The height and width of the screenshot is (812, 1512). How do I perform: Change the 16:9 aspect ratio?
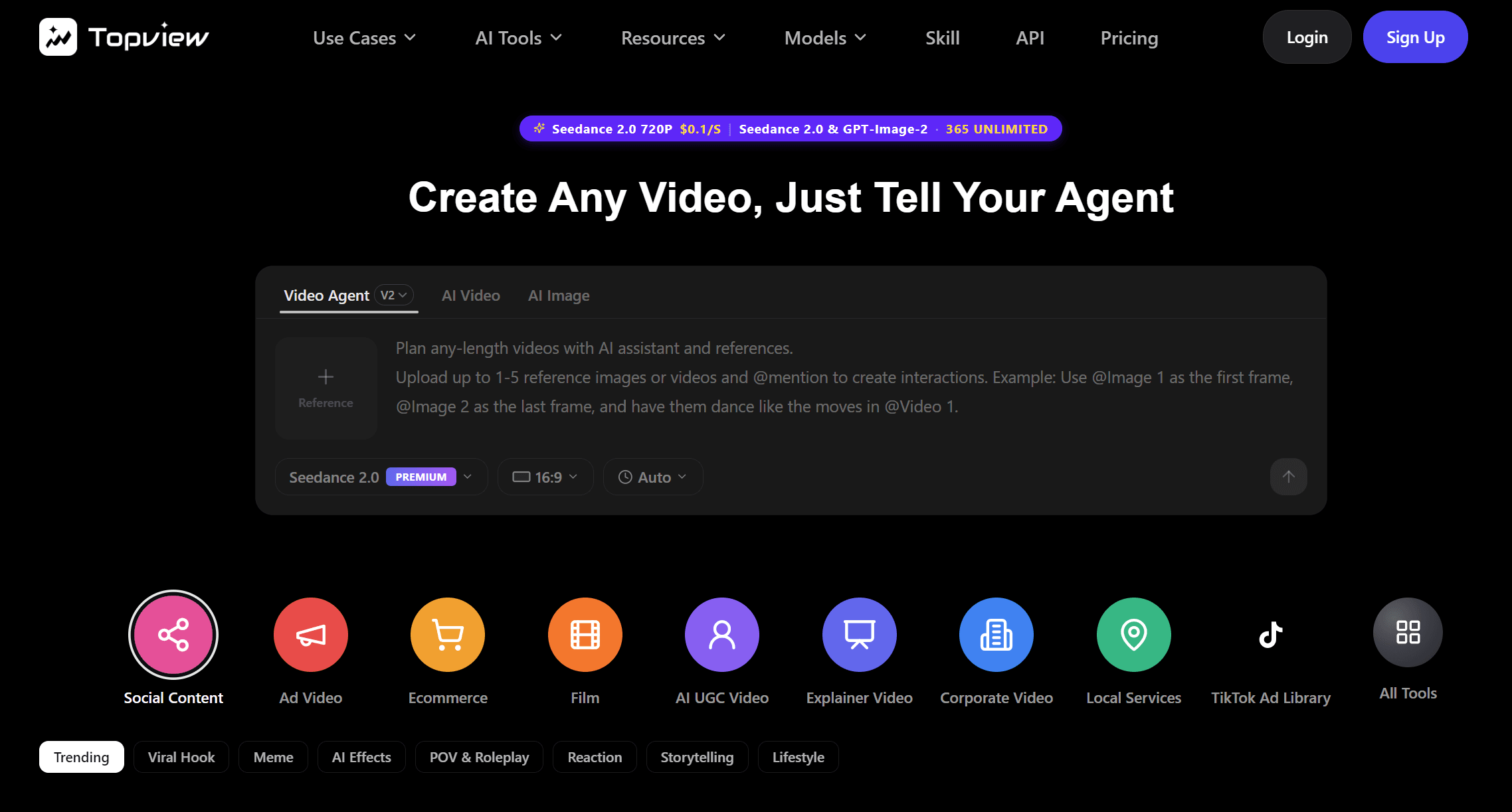click(545, 477)
